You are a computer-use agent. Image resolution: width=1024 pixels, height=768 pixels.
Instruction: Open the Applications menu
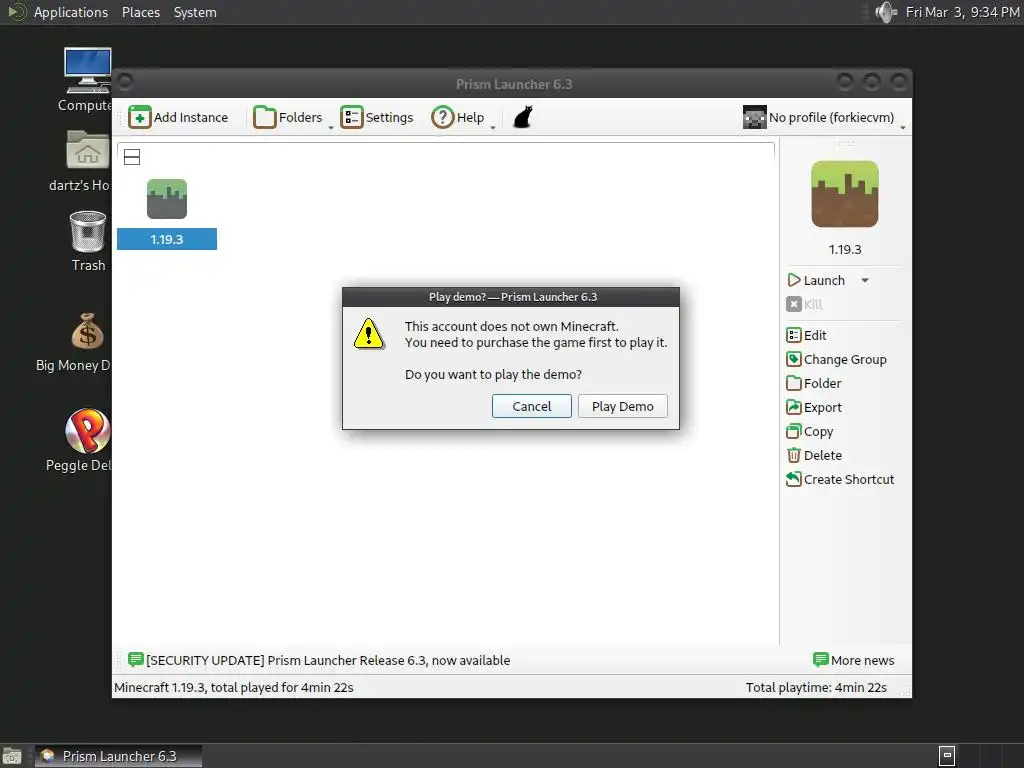pos(71,12)
